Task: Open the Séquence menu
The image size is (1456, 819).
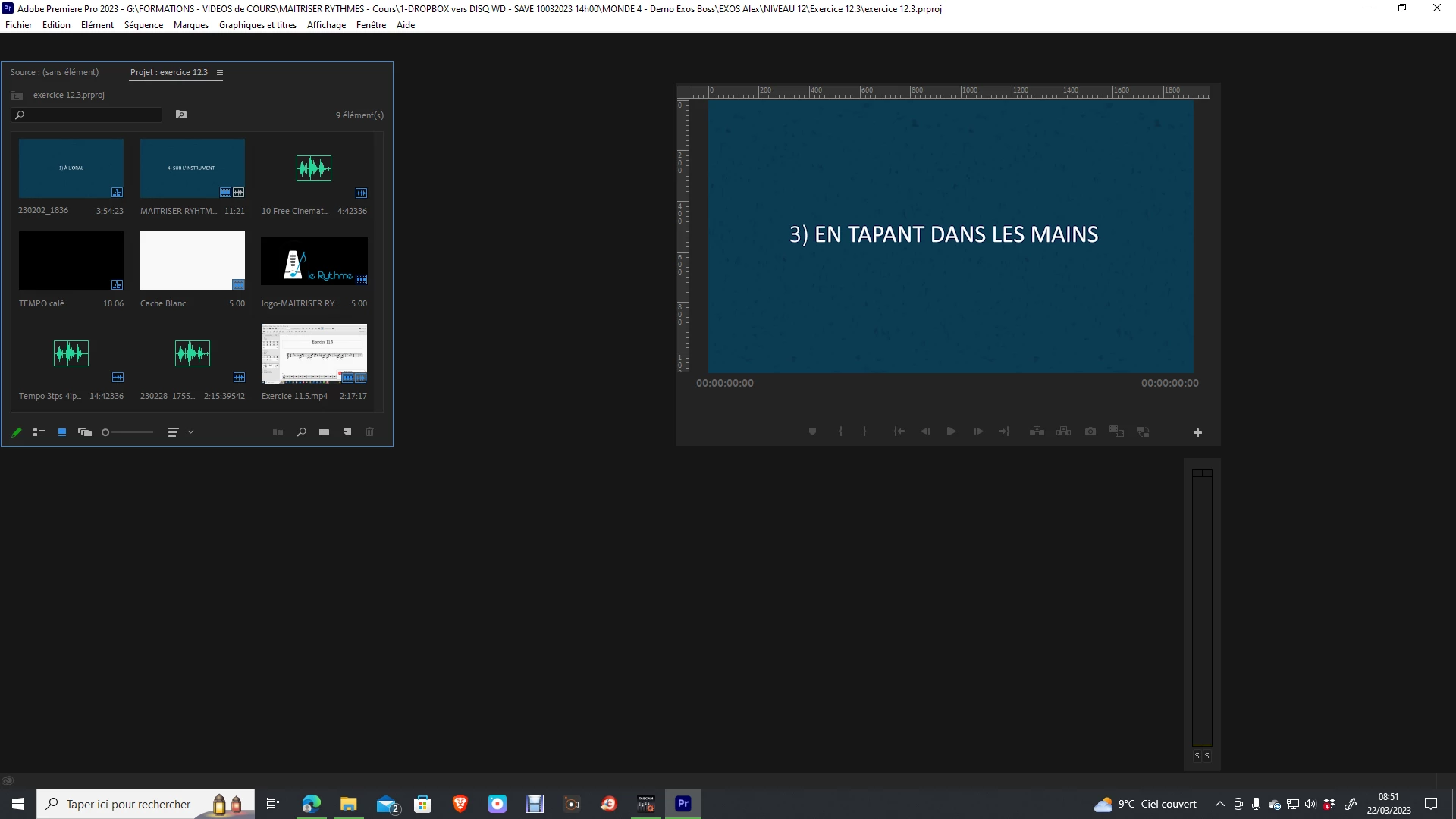Action: [x=143, y=25]
